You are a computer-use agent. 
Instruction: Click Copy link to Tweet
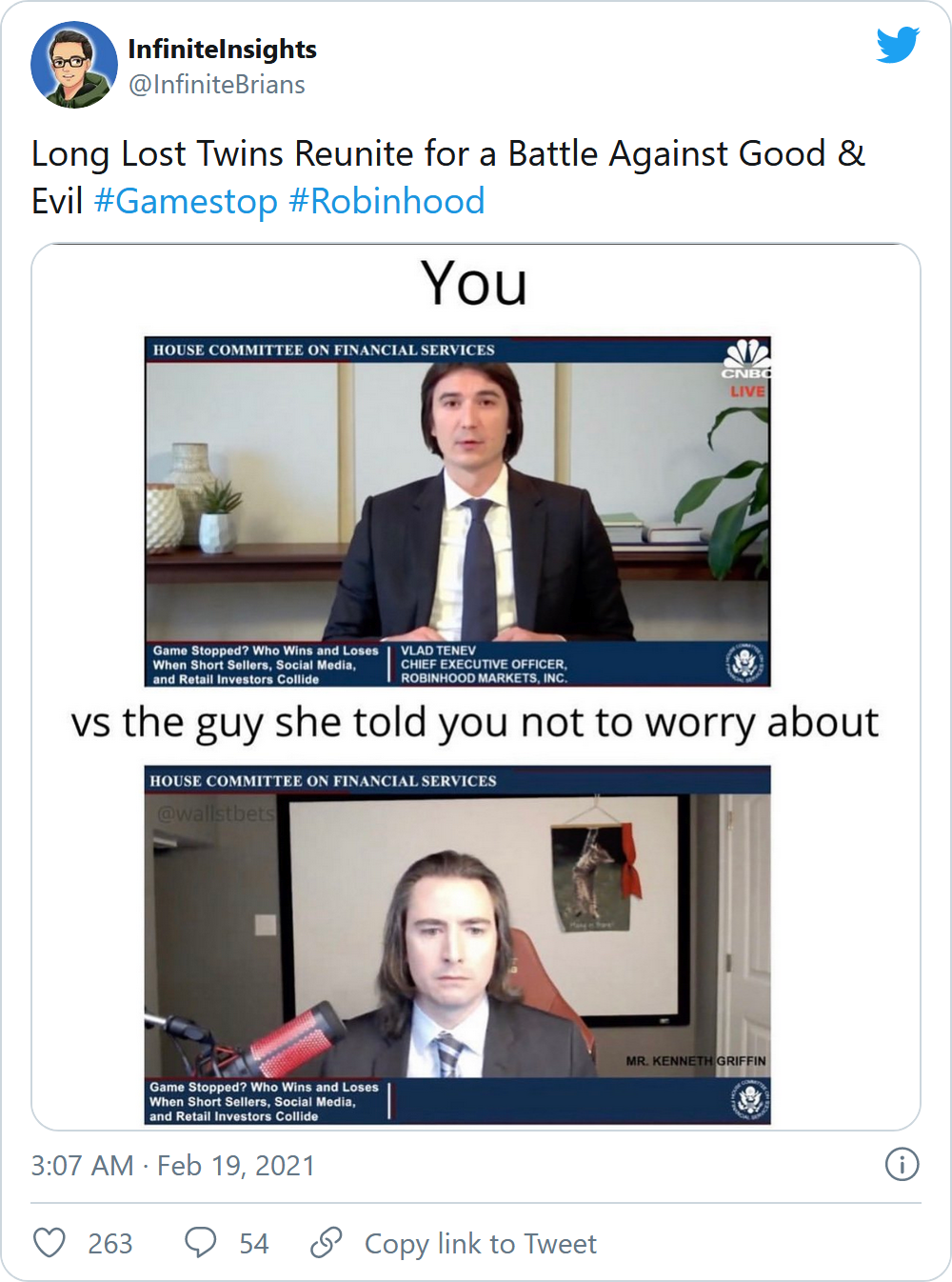[481, 1244]
